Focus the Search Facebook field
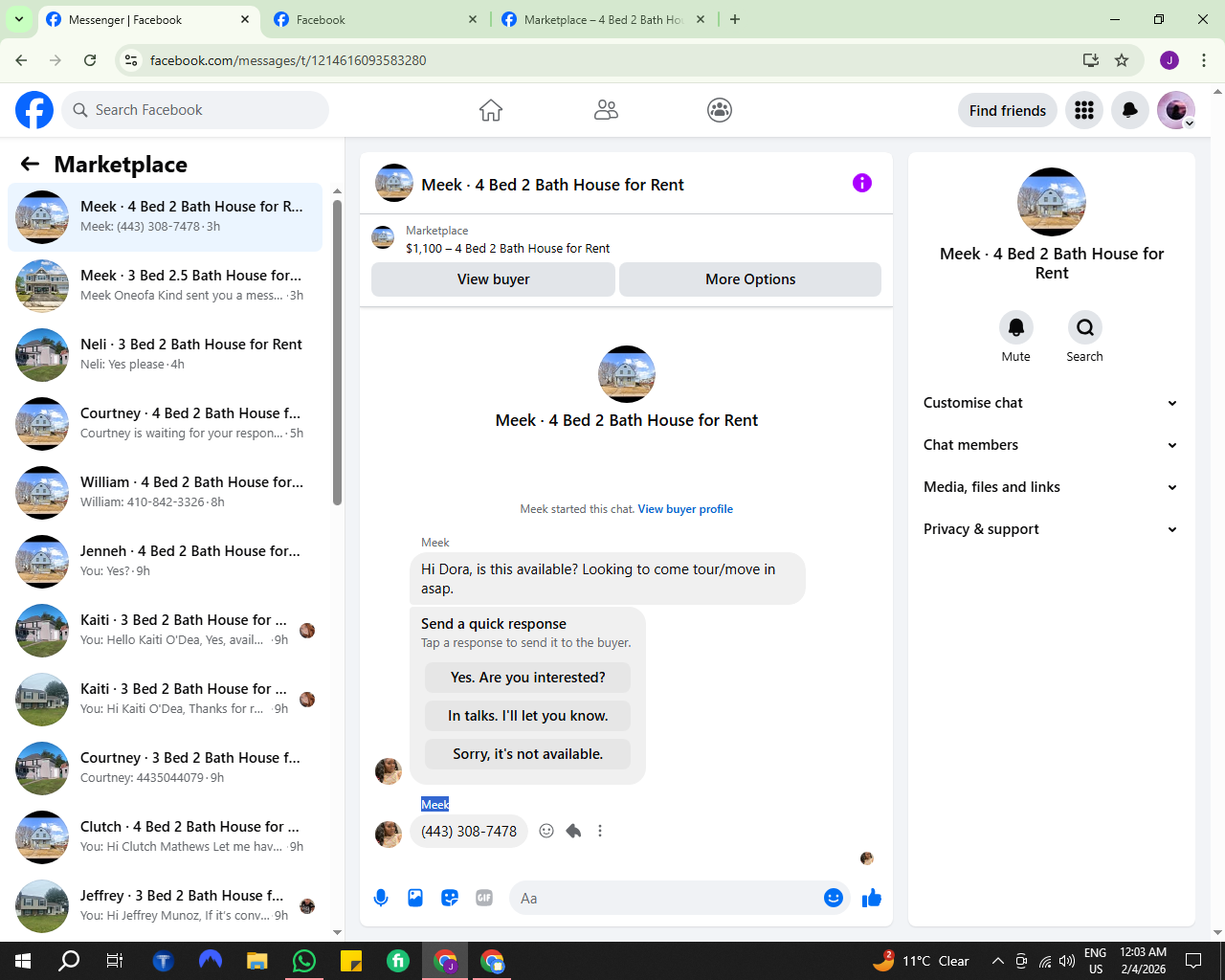Image resolution: width=1225 pixels, height=980 pixels. click(x=195, y=110)
